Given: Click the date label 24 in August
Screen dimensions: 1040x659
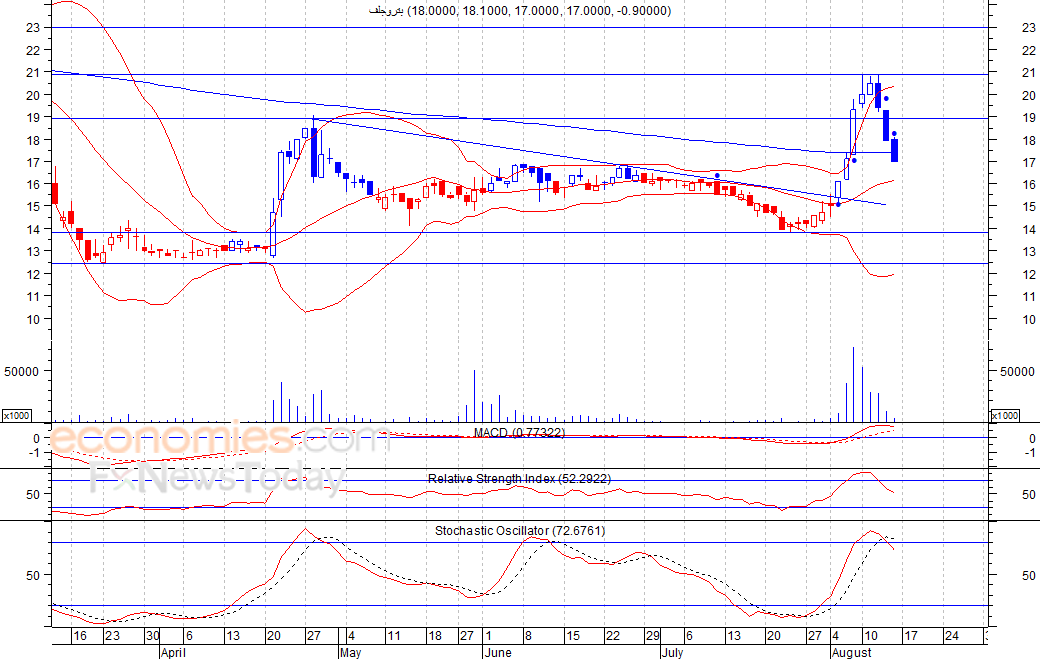Looking at the screenshot, I should point(952,636).
